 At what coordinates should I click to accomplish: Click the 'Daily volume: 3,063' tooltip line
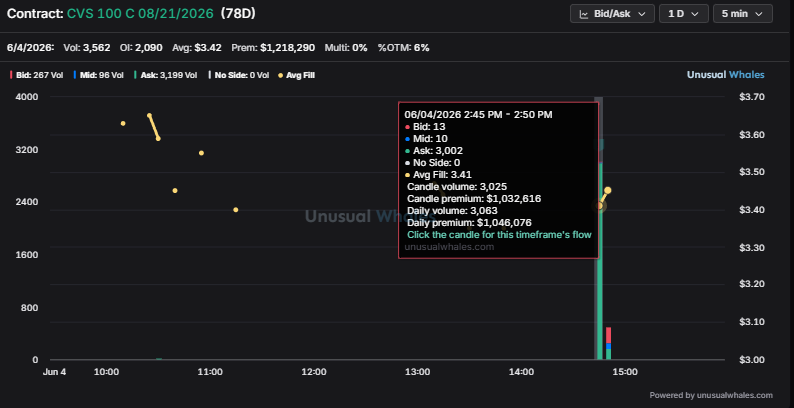tap(452, 211)
